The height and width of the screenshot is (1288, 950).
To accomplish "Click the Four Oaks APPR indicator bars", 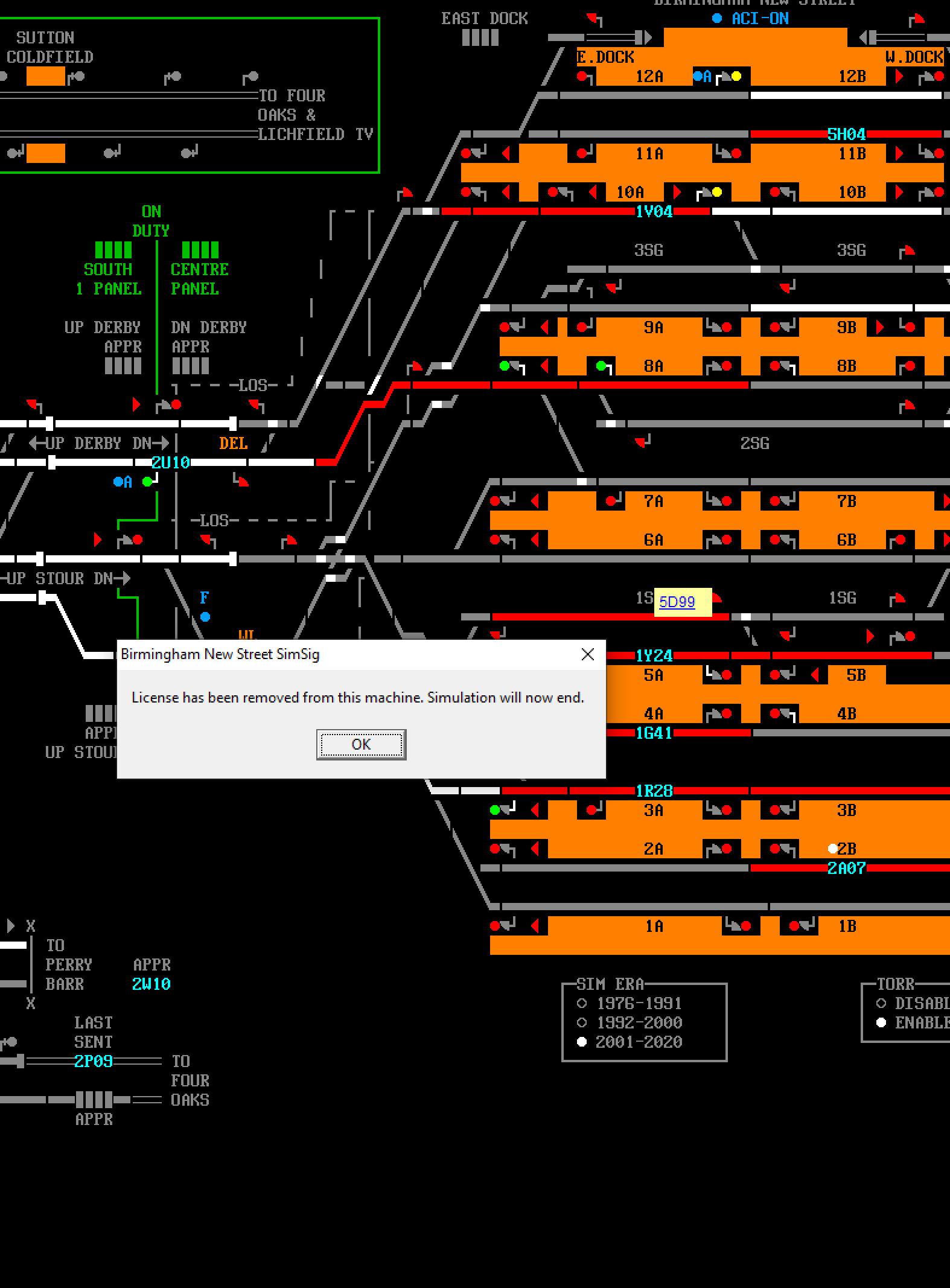I will [94, 1100].
